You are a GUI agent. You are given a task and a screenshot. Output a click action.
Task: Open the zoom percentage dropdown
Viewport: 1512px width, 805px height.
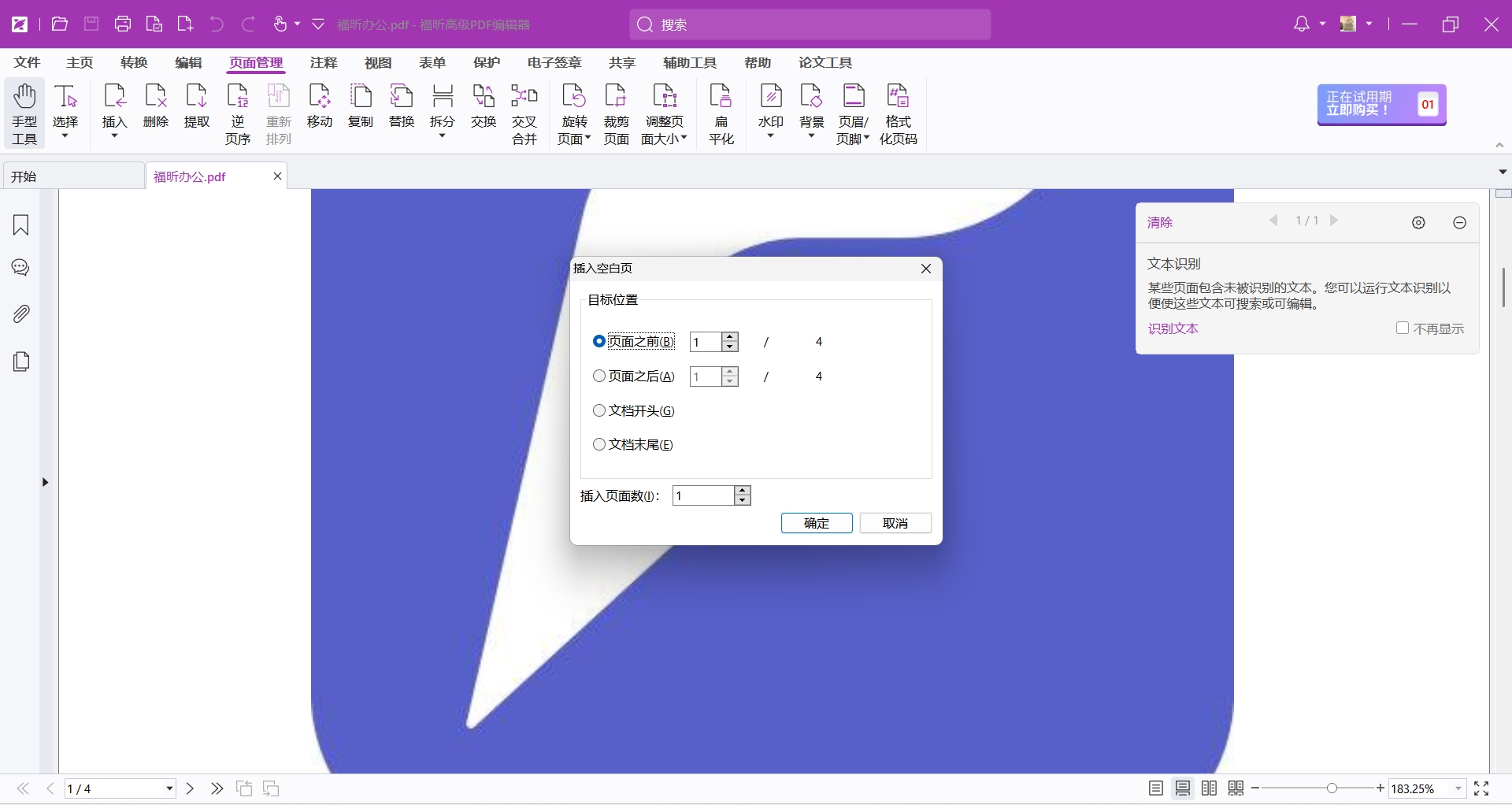pos(1458,788)
